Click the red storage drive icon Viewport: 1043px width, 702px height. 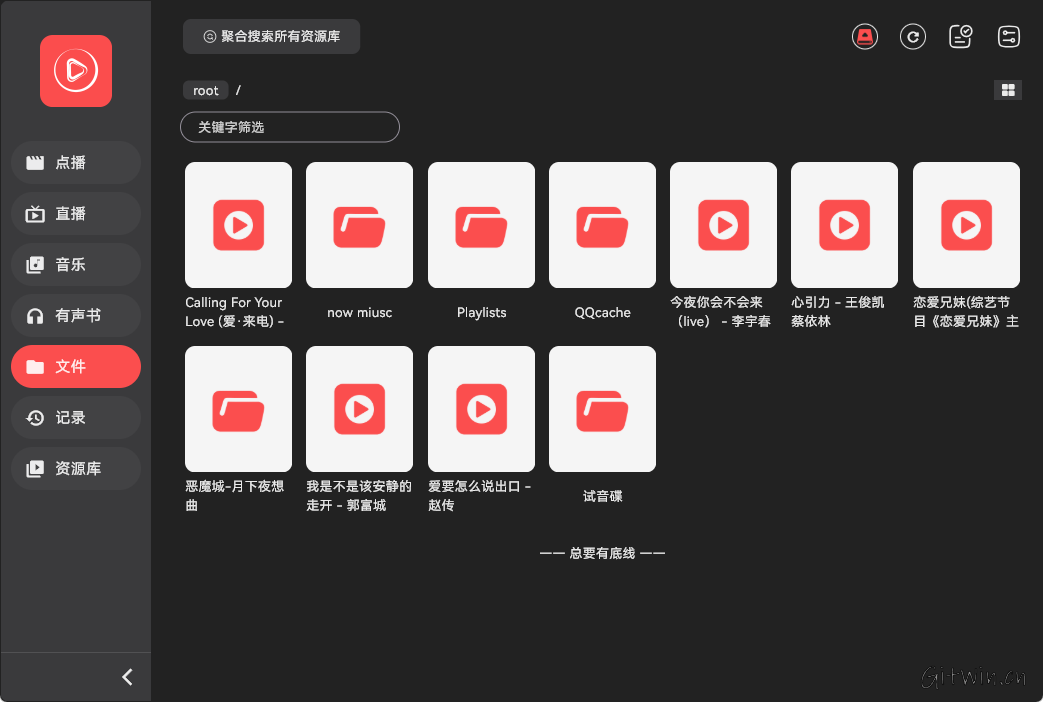(x=864, y=36)
